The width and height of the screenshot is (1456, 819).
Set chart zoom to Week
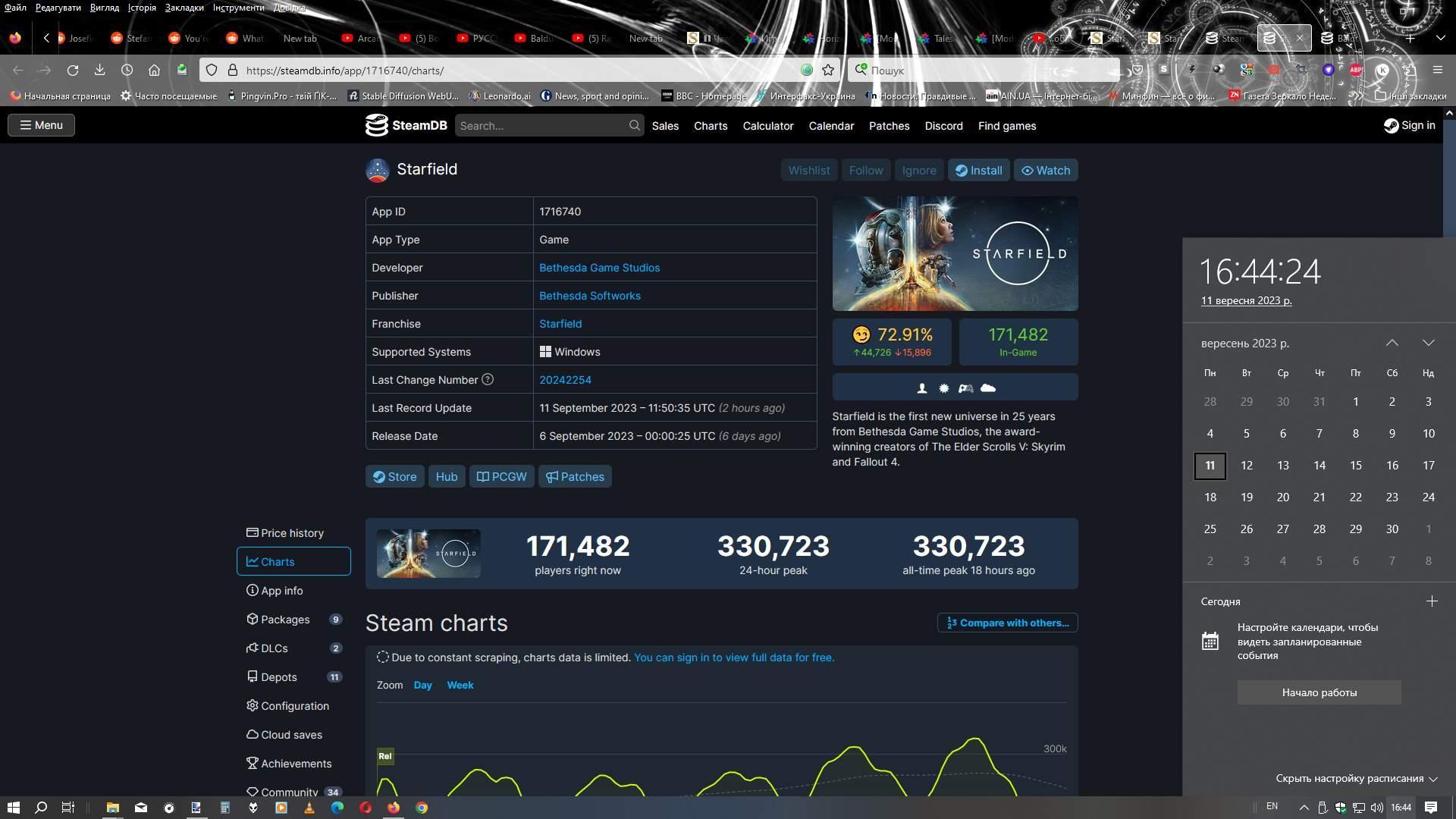pos(460,685)
